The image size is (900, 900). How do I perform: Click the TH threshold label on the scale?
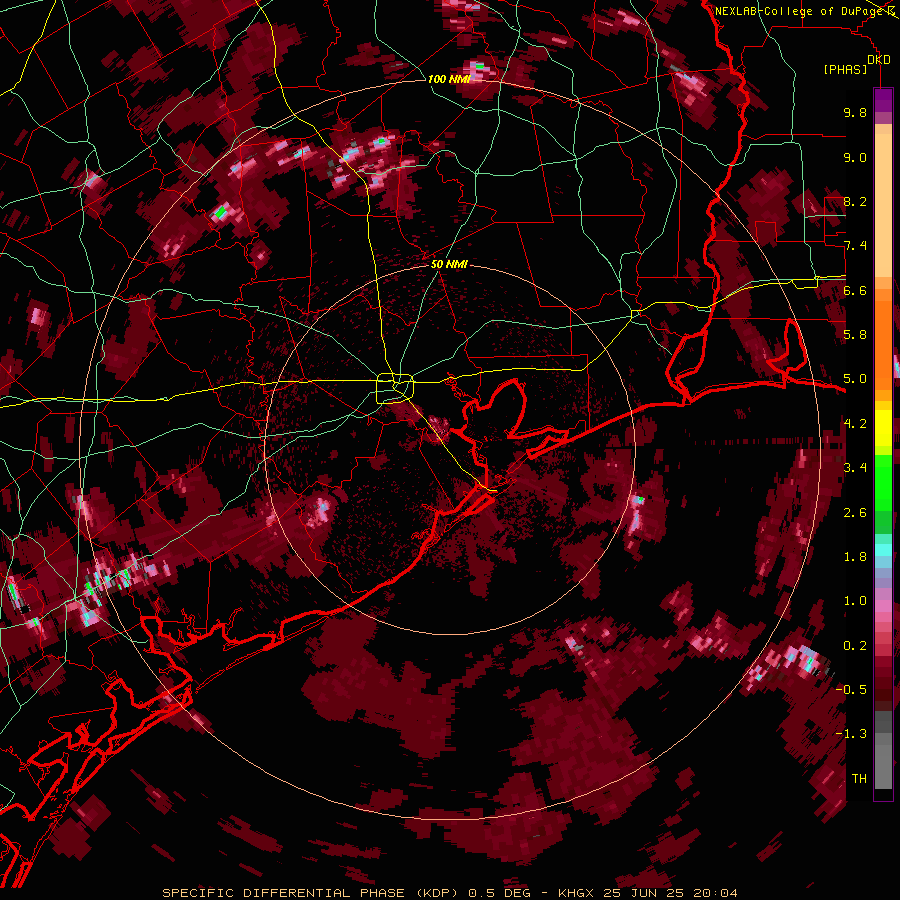[x=859, y=778]
